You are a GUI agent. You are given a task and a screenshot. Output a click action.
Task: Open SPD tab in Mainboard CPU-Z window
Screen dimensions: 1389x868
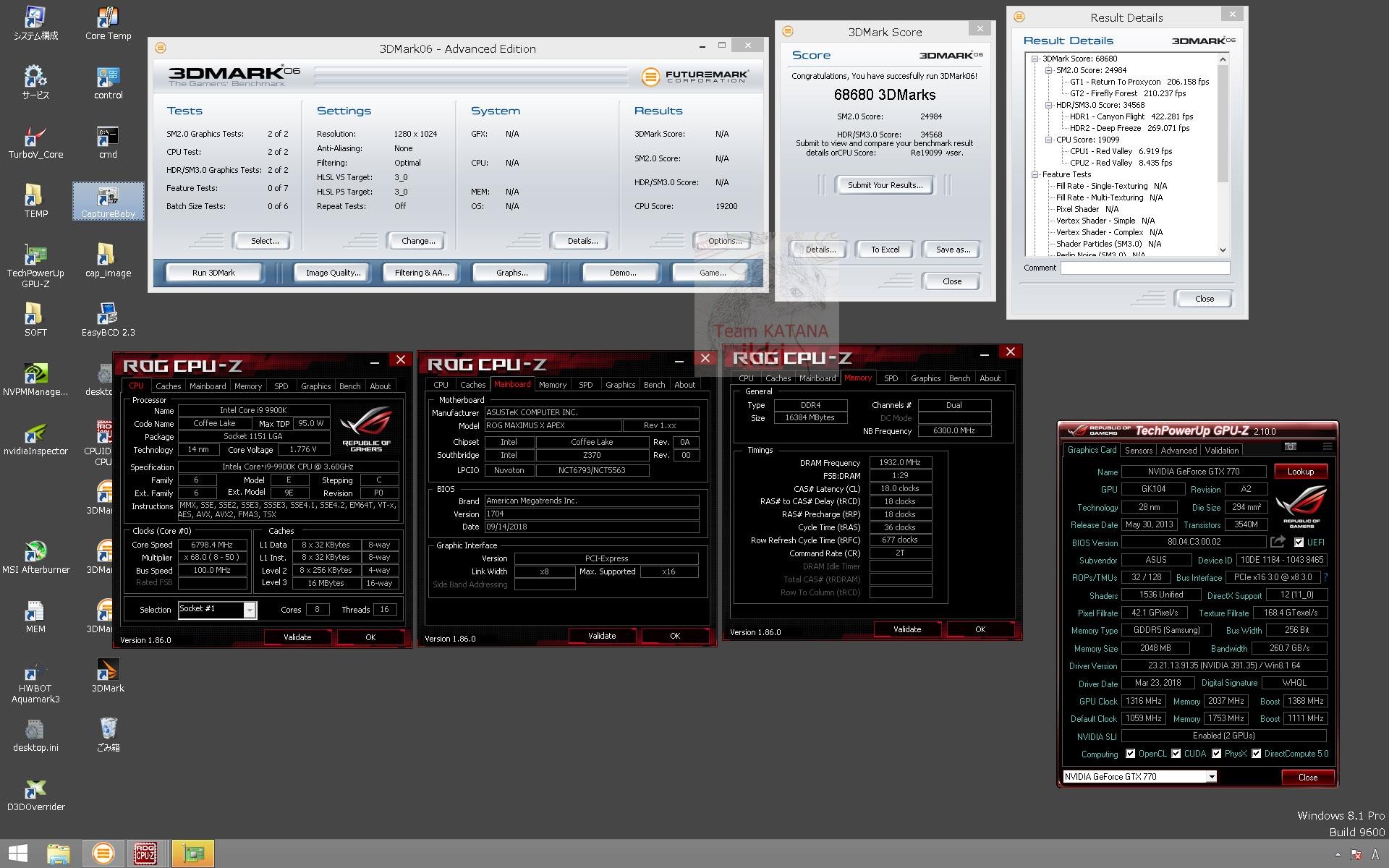(x=585, y=385)
